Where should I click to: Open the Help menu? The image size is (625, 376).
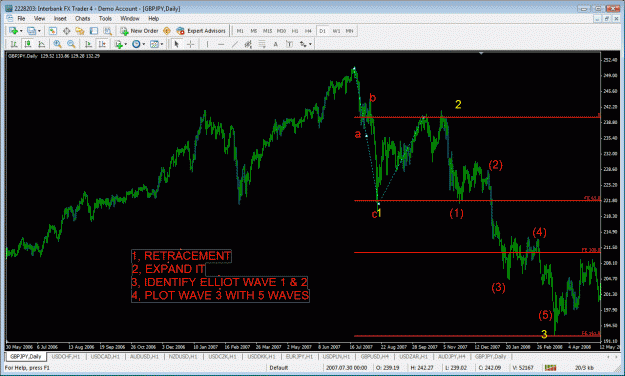(153, 18)
